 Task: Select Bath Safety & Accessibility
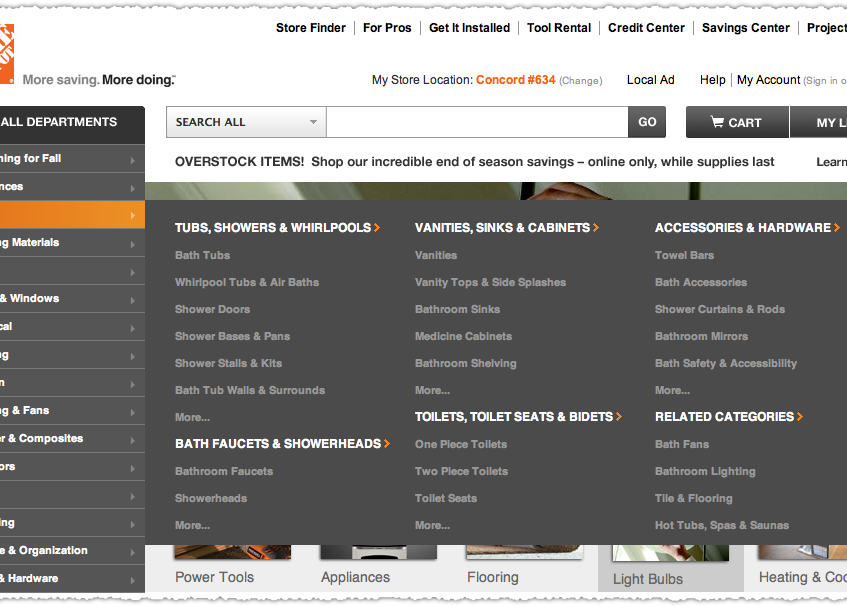coord(726,363)
